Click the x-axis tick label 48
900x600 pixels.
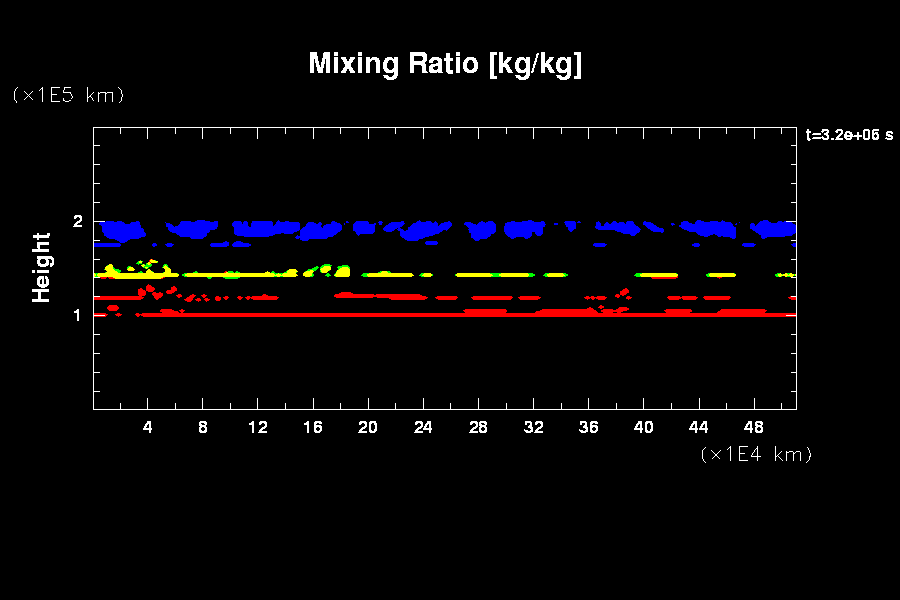coord(753,427)
